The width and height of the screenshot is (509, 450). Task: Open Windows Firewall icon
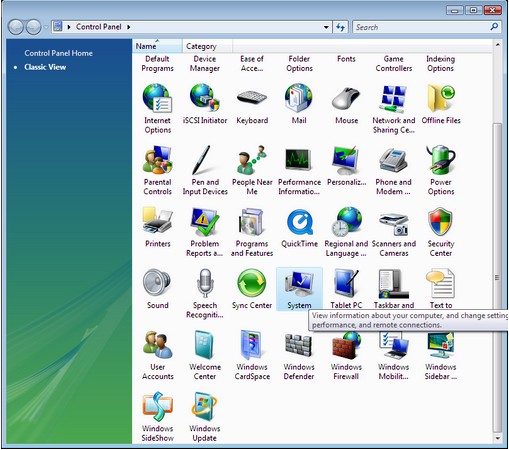[x=346, y=346]
